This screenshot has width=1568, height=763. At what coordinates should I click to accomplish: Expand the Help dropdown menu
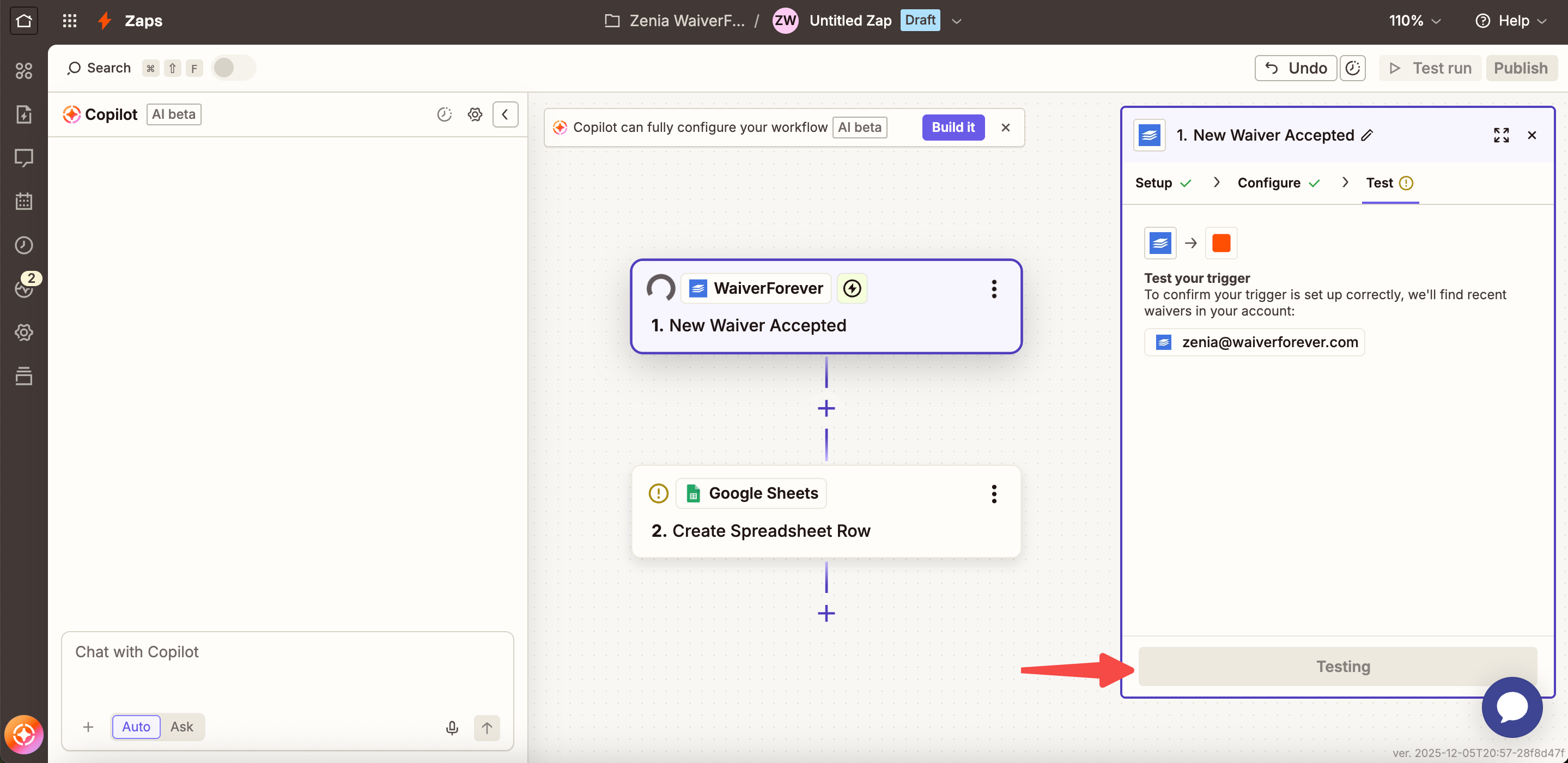(x=1511, y=21)
